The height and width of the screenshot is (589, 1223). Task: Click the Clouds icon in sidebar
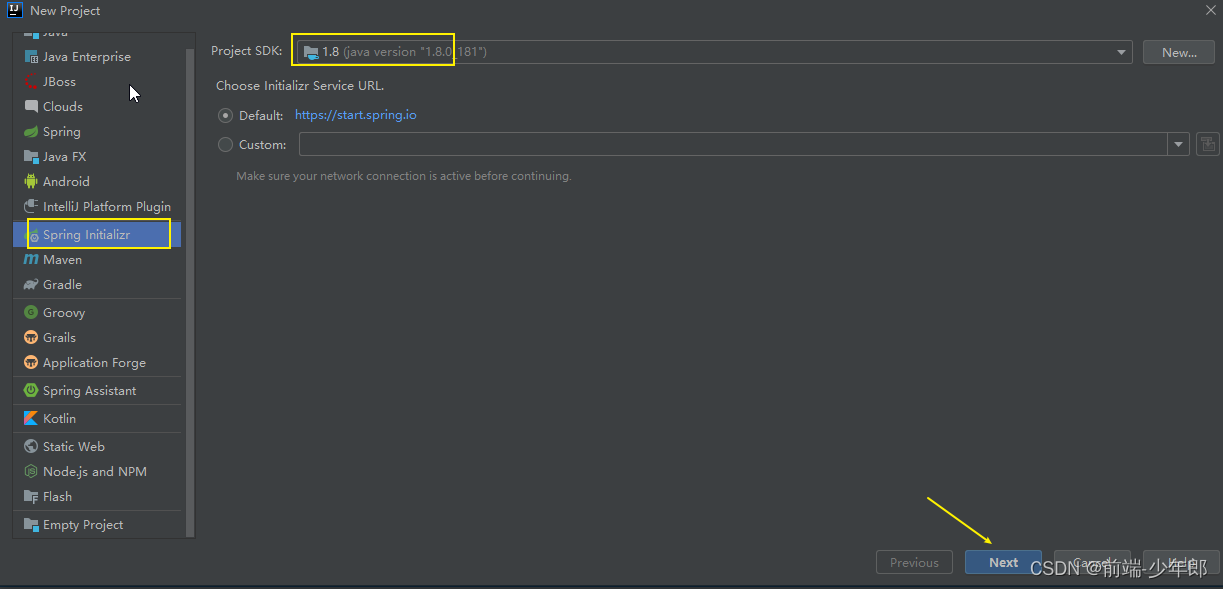point(31,107)
